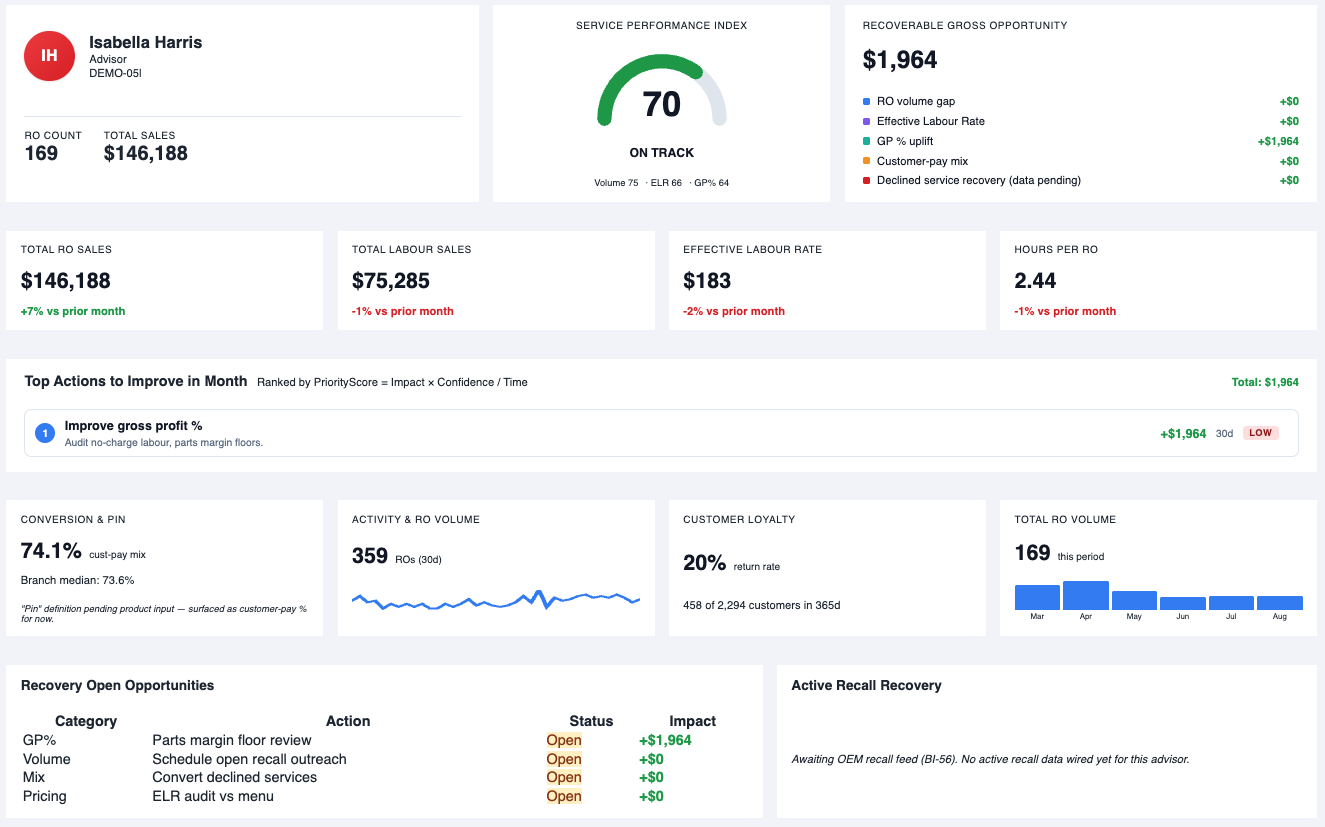The width and height of the screenshot is (1325, 827).
Task: Click Open status for Parts margin floor review
Action: pos(564,740)
